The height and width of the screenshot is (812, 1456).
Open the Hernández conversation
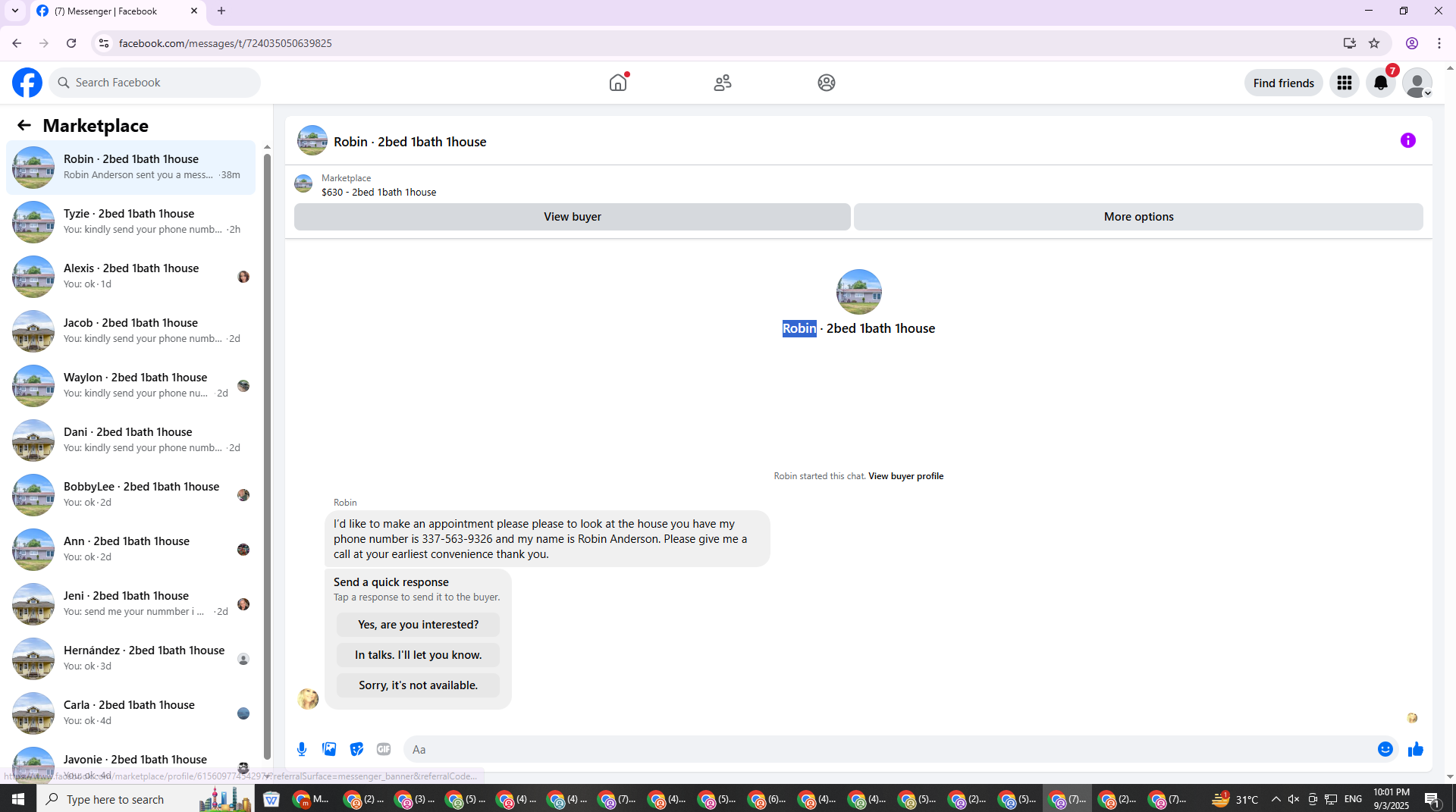130,658
